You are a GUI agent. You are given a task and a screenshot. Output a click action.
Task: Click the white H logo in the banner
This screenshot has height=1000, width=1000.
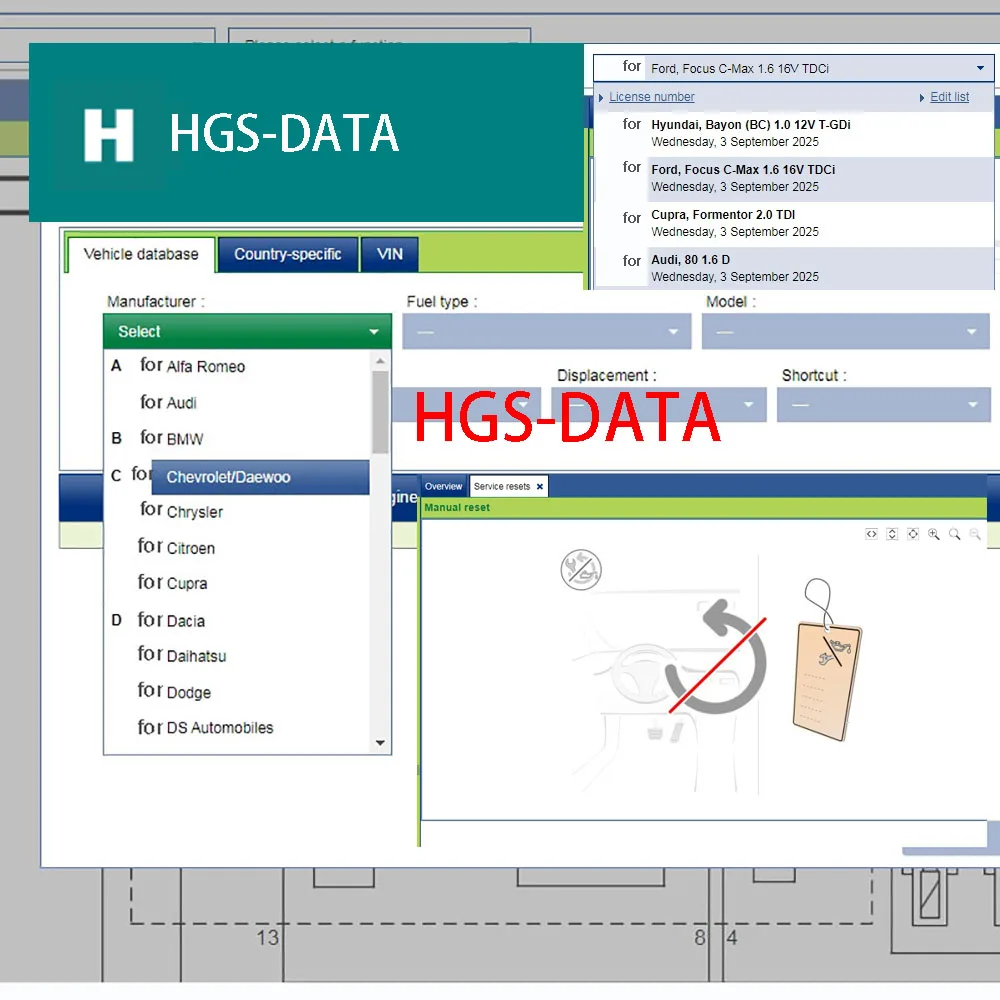click(108, 135)
